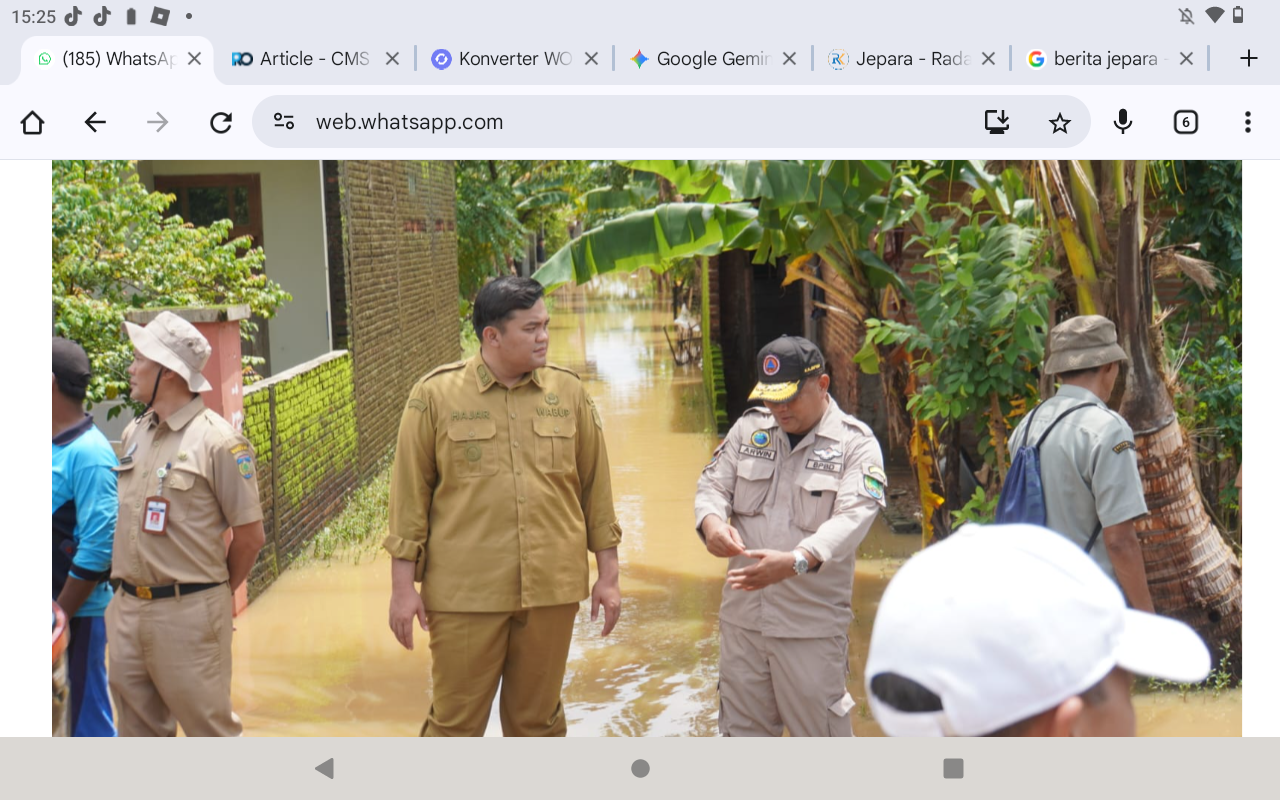Open the Chrome homepage with the home icon

coord(31,121)
